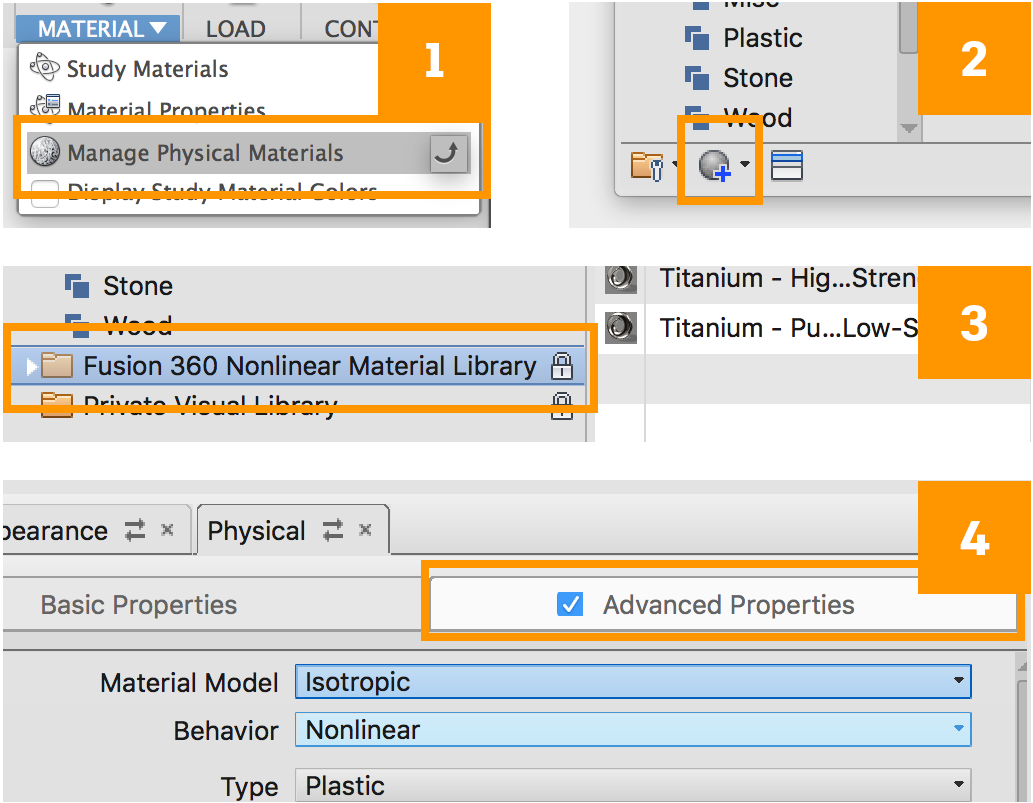Click the Study Materials menu item
Screen dimensions: 1033x803
pyautogui.click(x=147, y=69)
